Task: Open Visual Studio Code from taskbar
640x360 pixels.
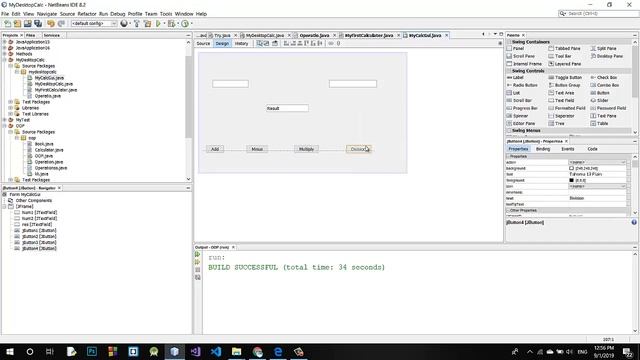Action: click(216, 351)
